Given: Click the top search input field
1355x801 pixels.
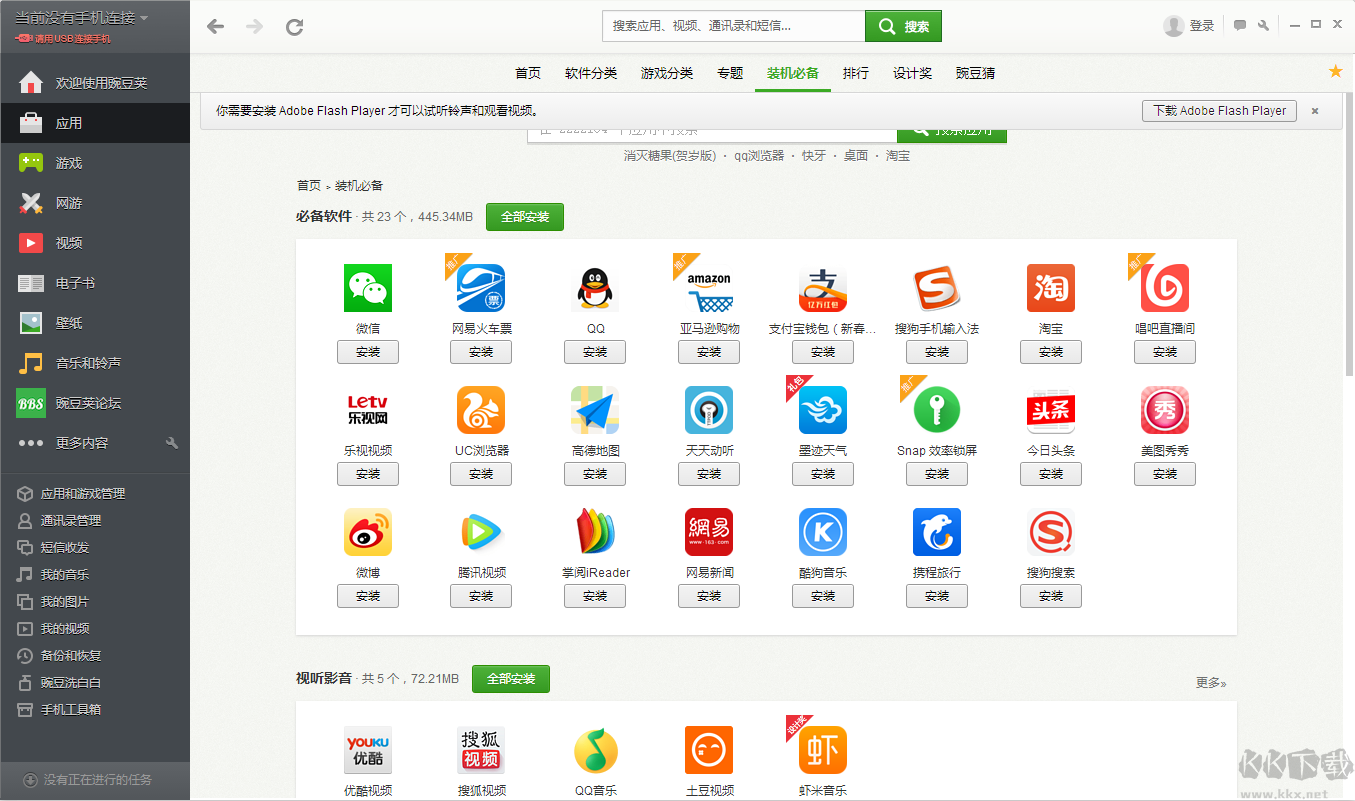Looking at the screenshot, I should point(733,26).
